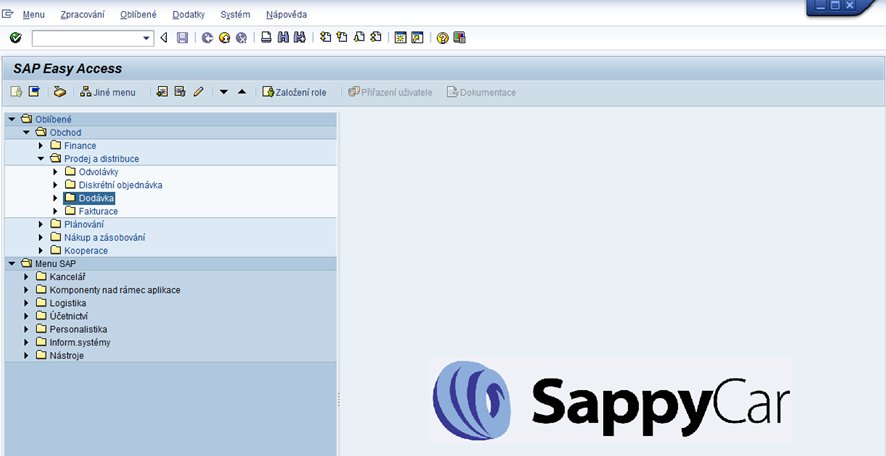This screenshot has width=886, height=456.
Task: Open the Menu menu
Action: coord(33,15)
